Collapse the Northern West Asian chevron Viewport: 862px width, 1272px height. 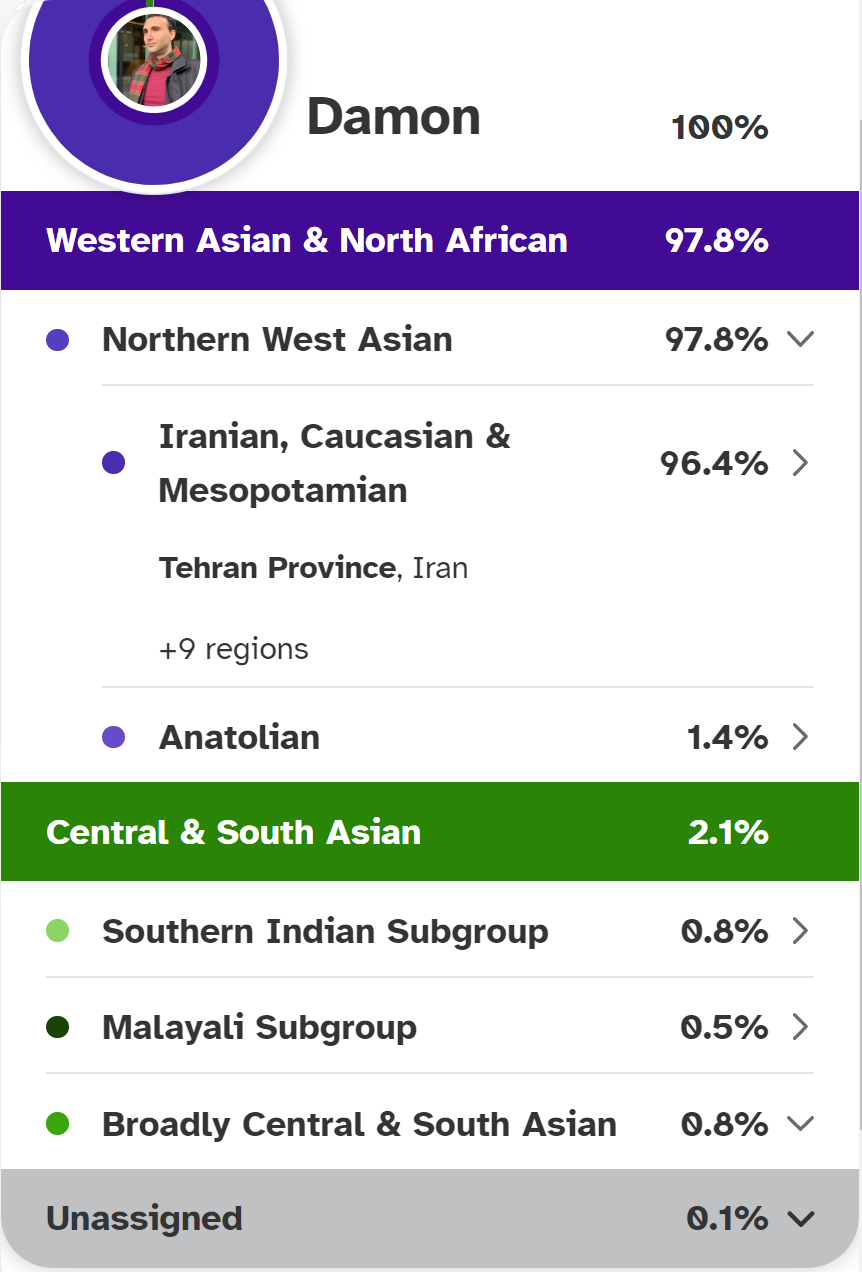(801, 339)
